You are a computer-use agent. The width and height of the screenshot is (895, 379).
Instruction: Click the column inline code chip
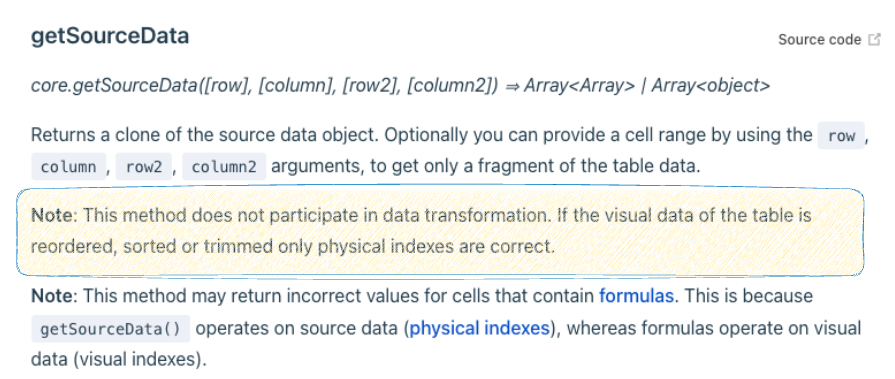tap(68, 167)
